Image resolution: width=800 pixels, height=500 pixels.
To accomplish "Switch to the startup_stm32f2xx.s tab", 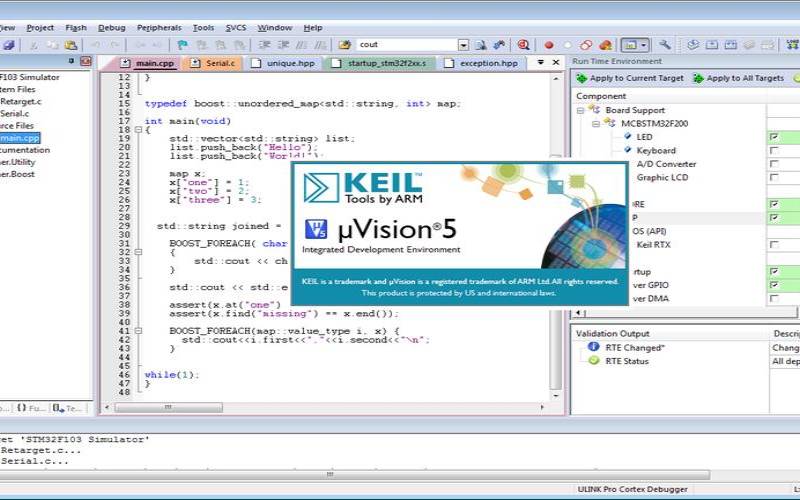I will (379, 63).
